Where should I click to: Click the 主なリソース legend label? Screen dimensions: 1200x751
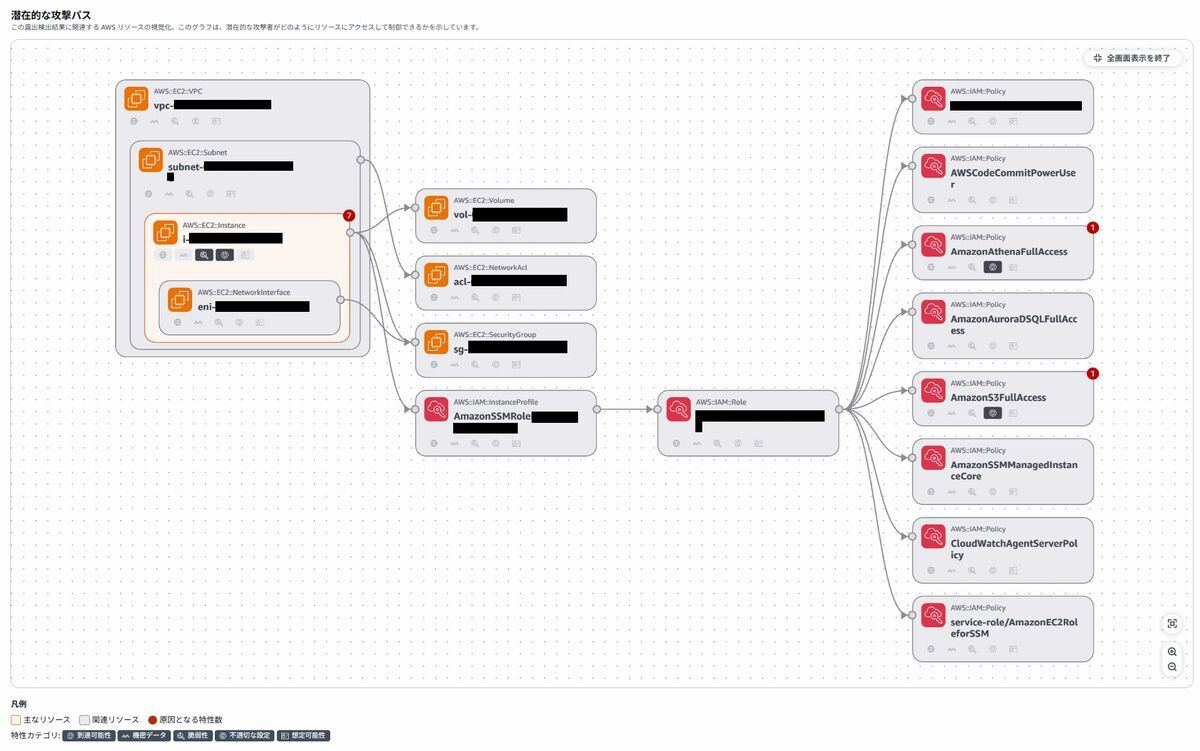pyautogui.click(x=47, y=720)
